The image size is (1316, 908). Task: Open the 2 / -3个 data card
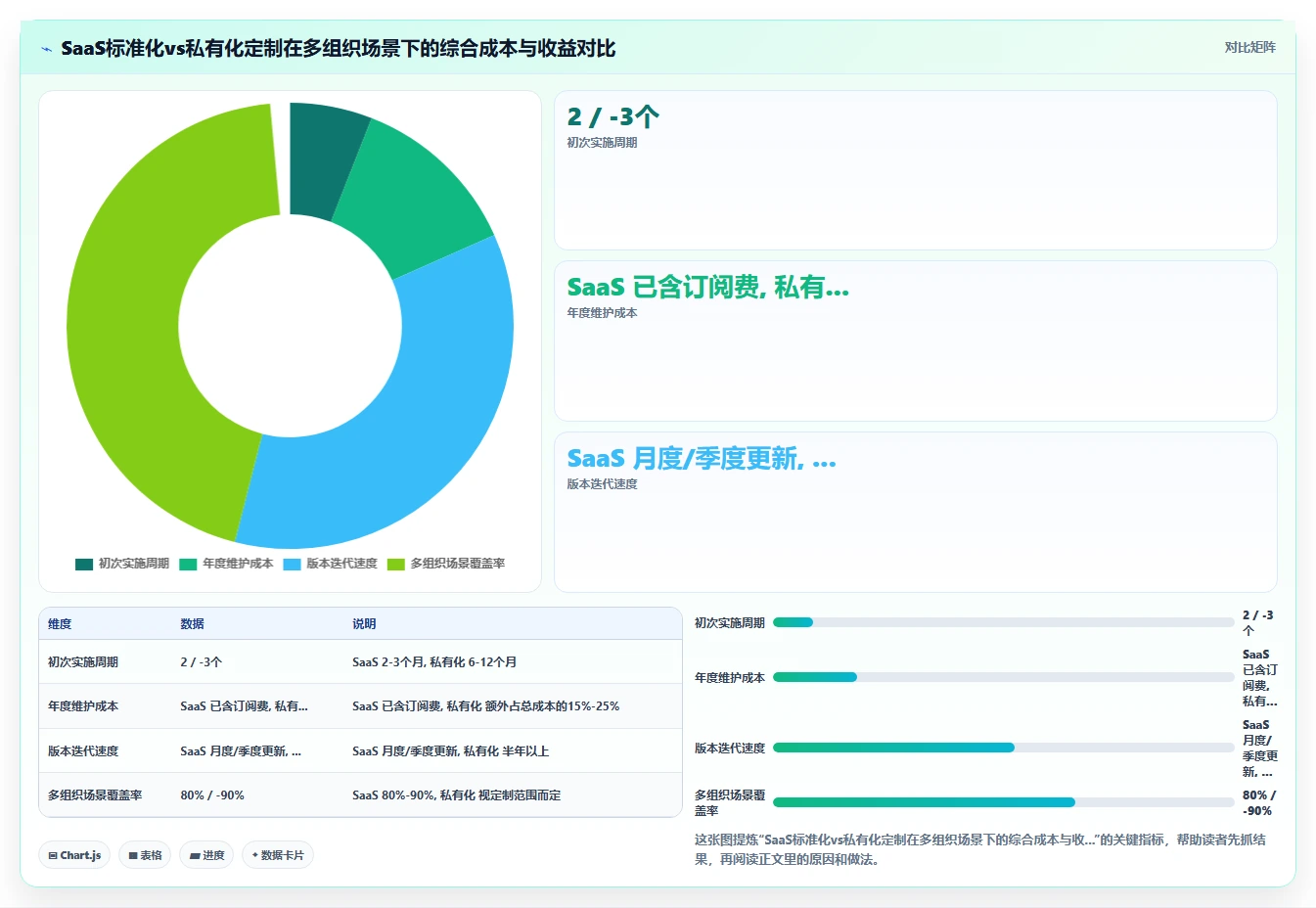(915, 170)
